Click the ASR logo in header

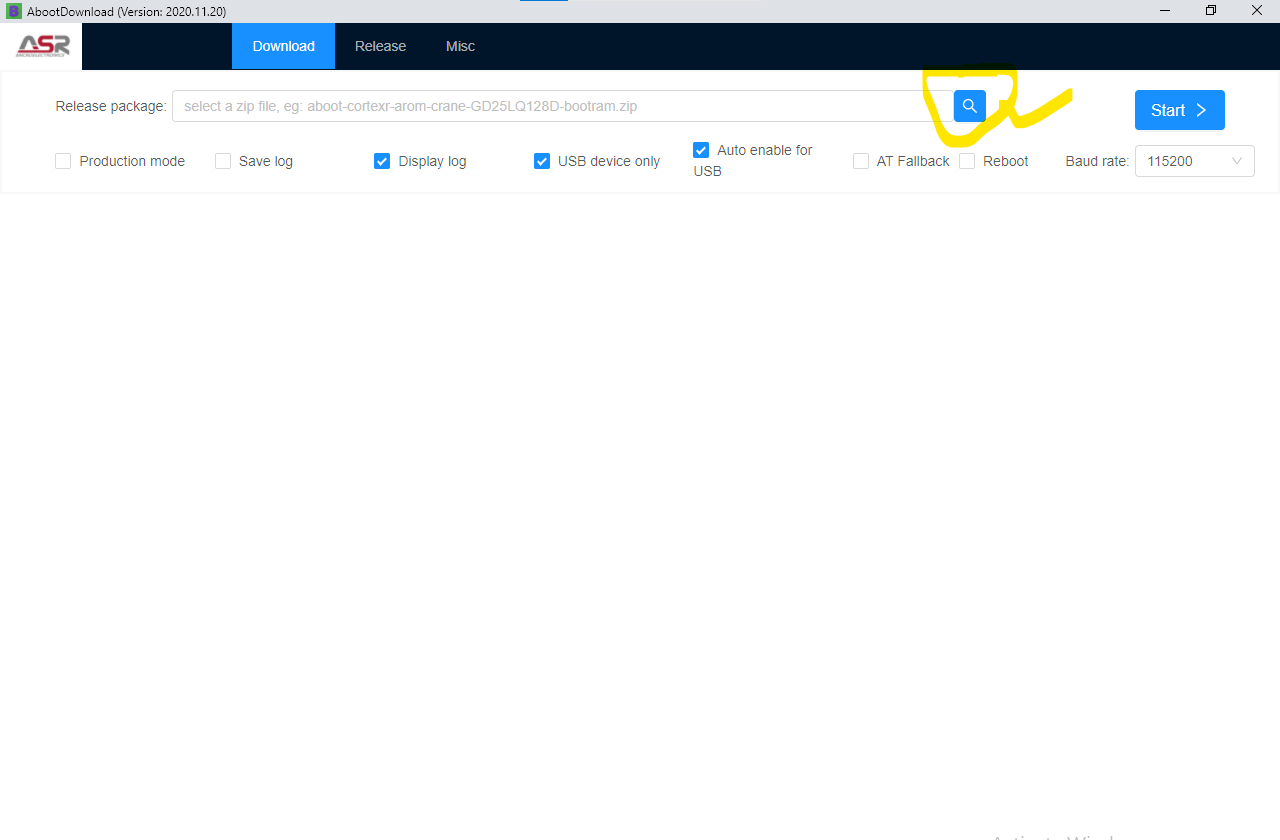point(42,46)
